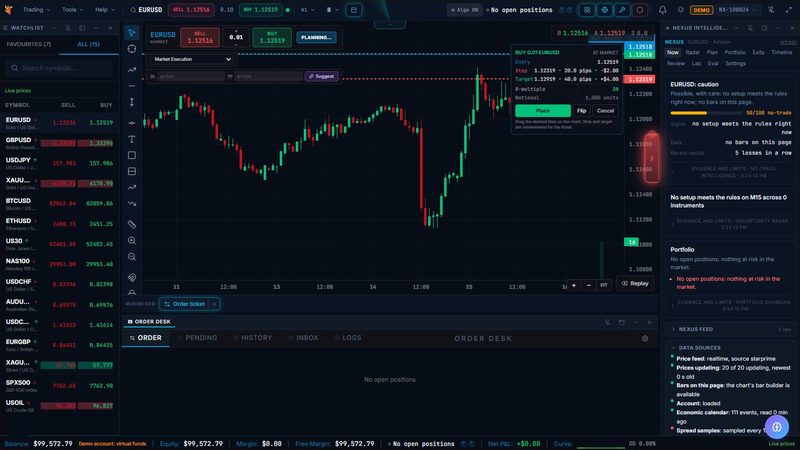Open Order Desk settings gear
Image resolution: width=800 pixels, height=450 pixels.
click(x=645, y=338)
